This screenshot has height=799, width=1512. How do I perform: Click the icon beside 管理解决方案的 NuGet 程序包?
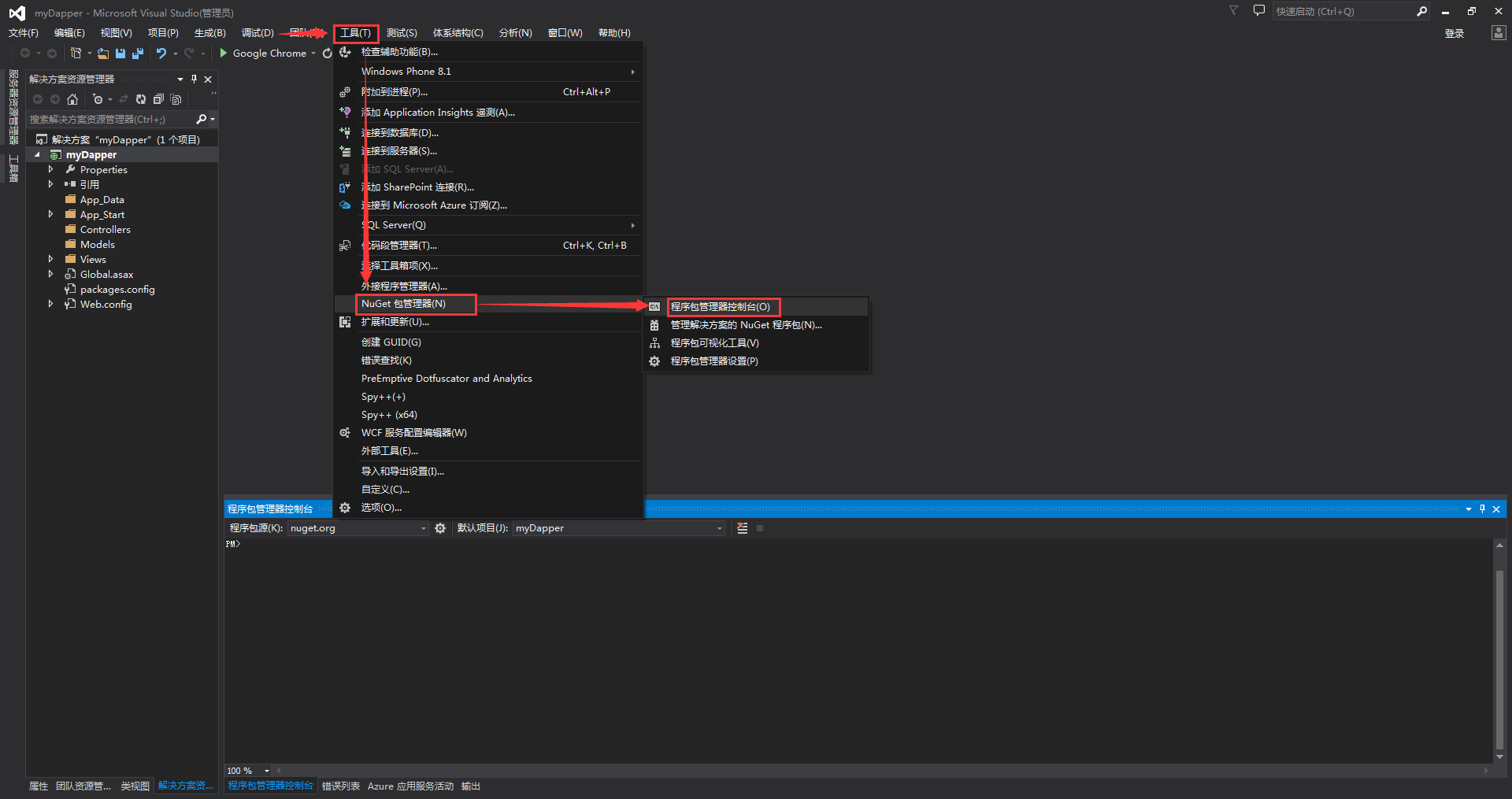tap(654, 324)
